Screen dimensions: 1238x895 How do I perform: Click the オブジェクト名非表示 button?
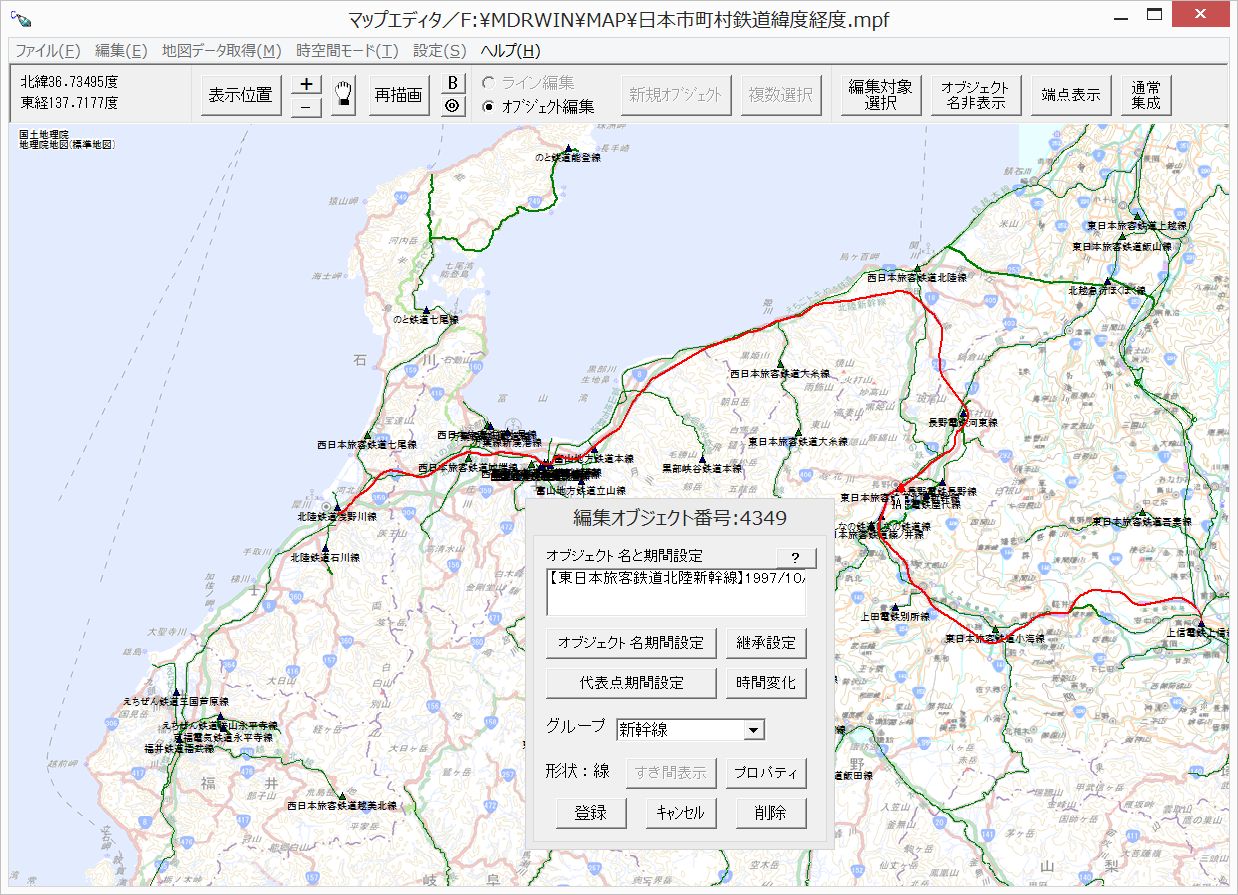click(x=975, y=95)
